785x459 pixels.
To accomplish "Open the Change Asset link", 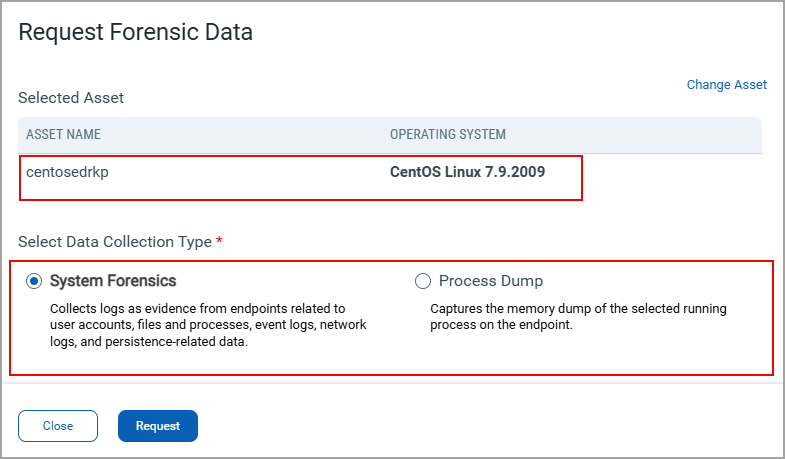I will click(726, 85).
